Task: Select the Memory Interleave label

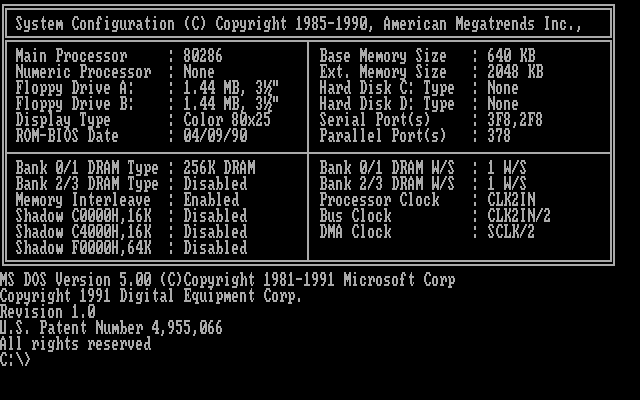Action: coord(83,200)
